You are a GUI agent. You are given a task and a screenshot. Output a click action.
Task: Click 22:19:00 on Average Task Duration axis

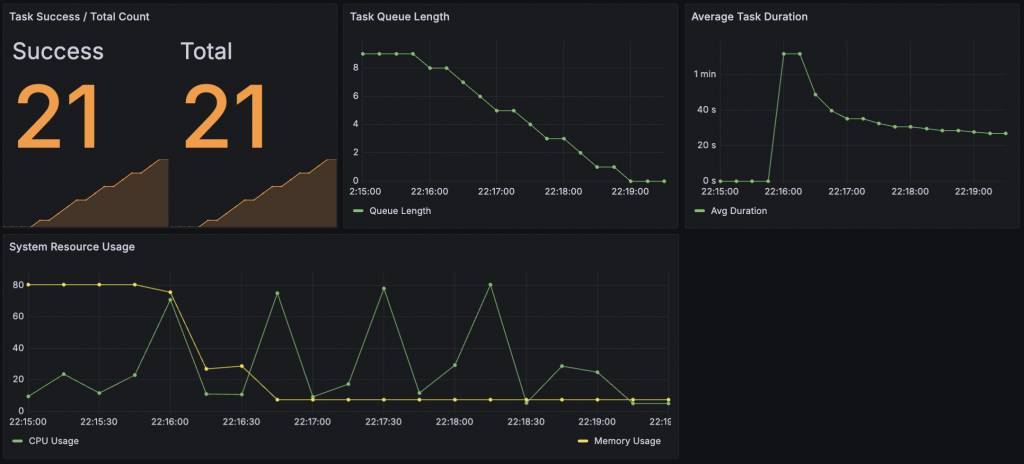pos(974,192)
